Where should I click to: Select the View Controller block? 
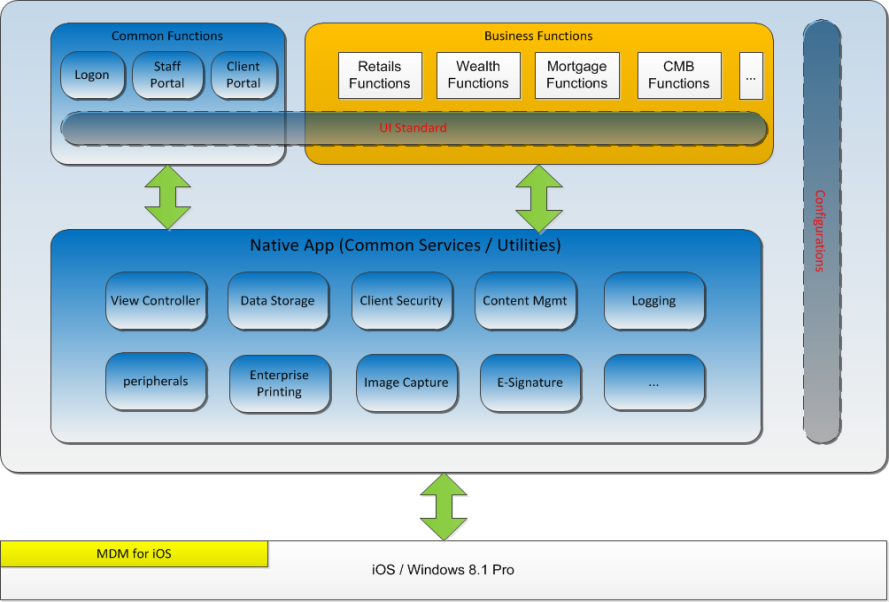[156, 301]
